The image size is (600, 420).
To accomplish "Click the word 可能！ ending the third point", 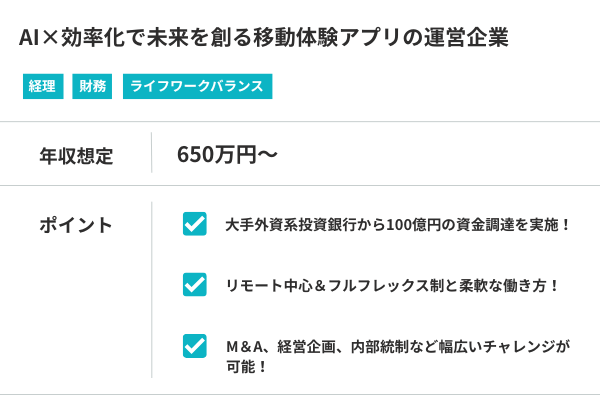I will 247,366.
